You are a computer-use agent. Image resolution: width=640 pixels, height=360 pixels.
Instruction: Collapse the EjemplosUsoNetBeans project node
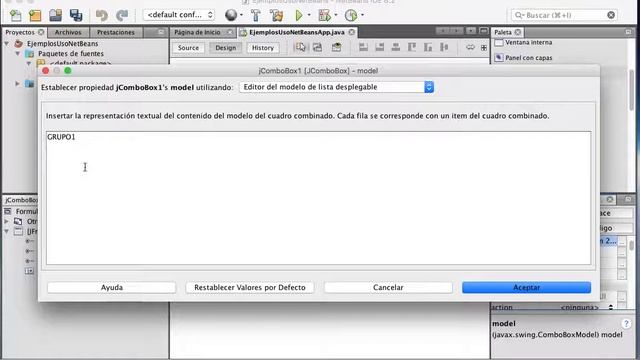point(7,43)
